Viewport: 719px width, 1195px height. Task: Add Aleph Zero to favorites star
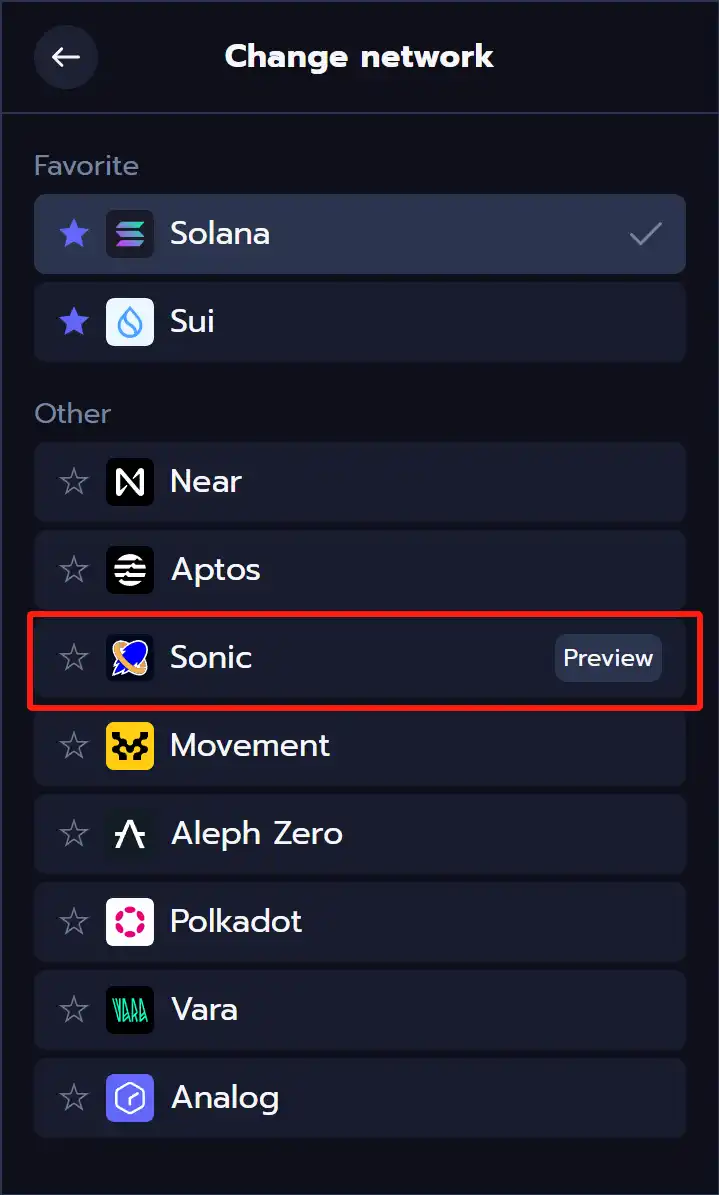pos(74,833)
